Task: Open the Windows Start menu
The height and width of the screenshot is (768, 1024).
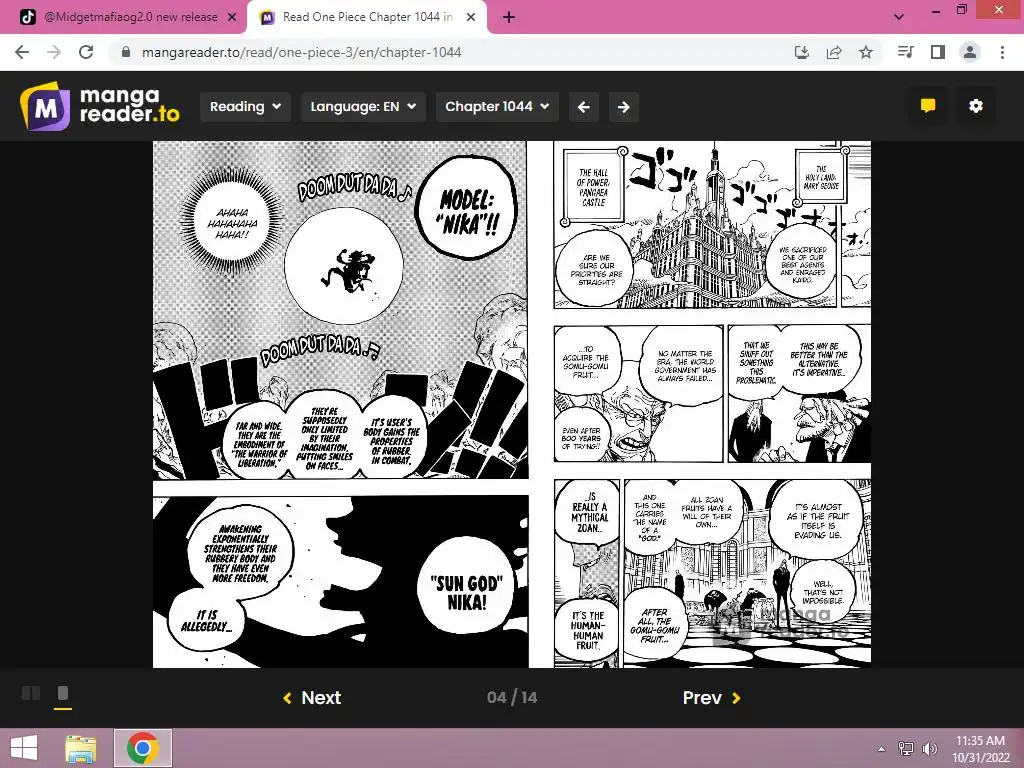Action: click(x=24, y=748)
